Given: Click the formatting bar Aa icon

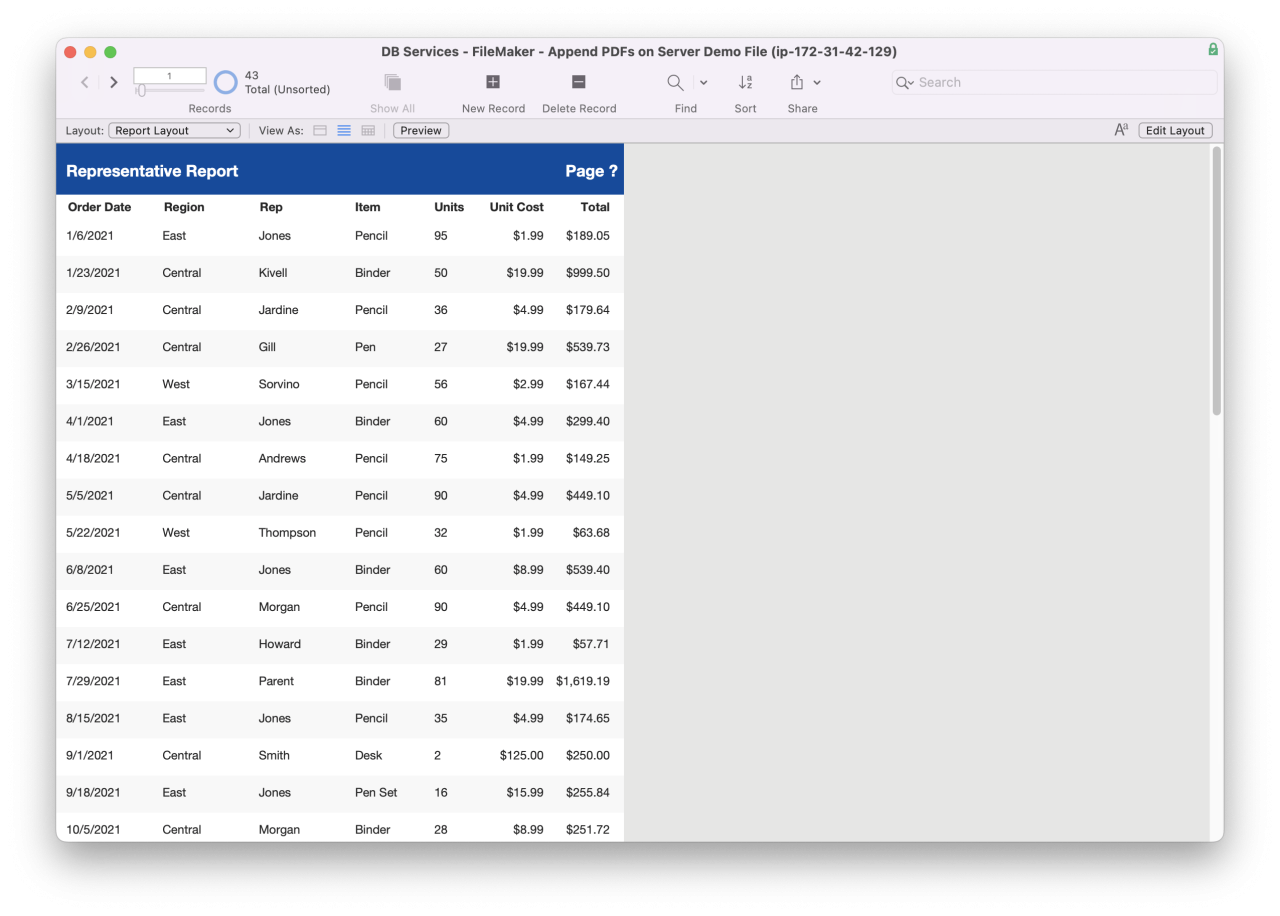Looking at the screenshot, I should [x=1121, y=130].
